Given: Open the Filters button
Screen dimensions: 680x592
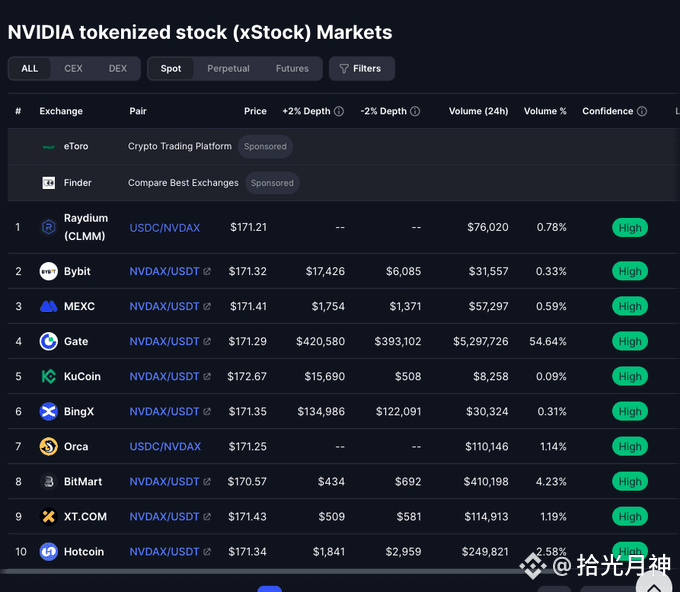Looking at the screenshot, I should click(362, 69).
